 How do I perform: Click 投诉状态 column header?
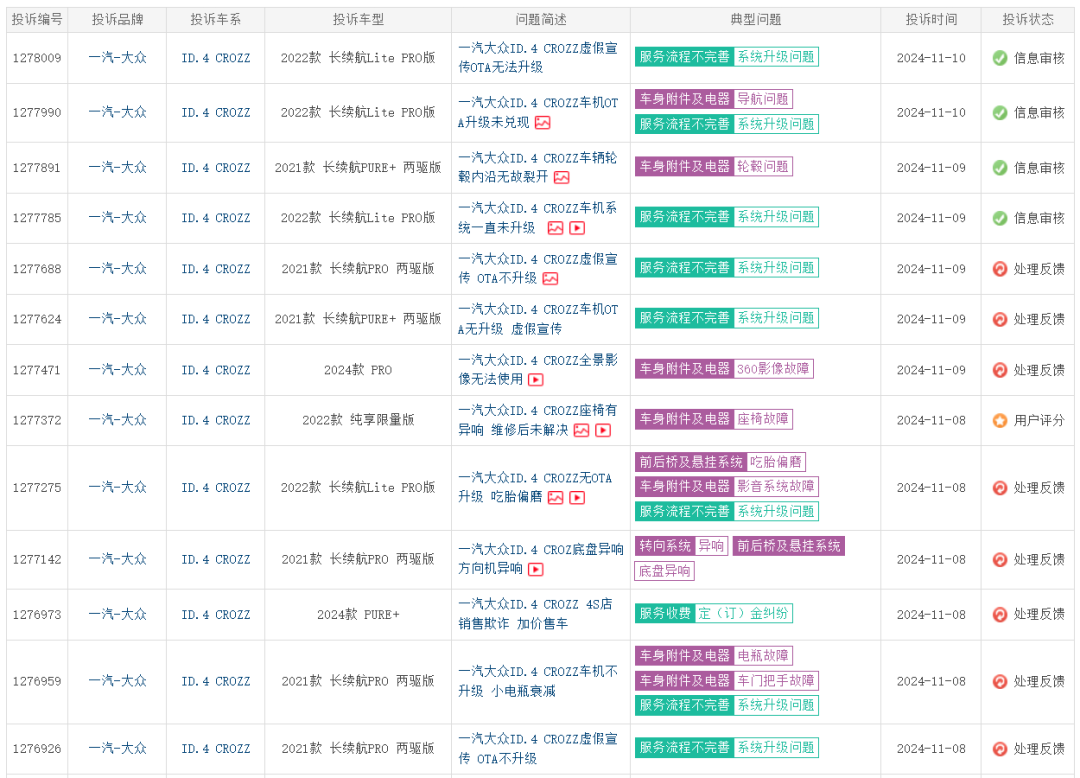pos(1028,19)
